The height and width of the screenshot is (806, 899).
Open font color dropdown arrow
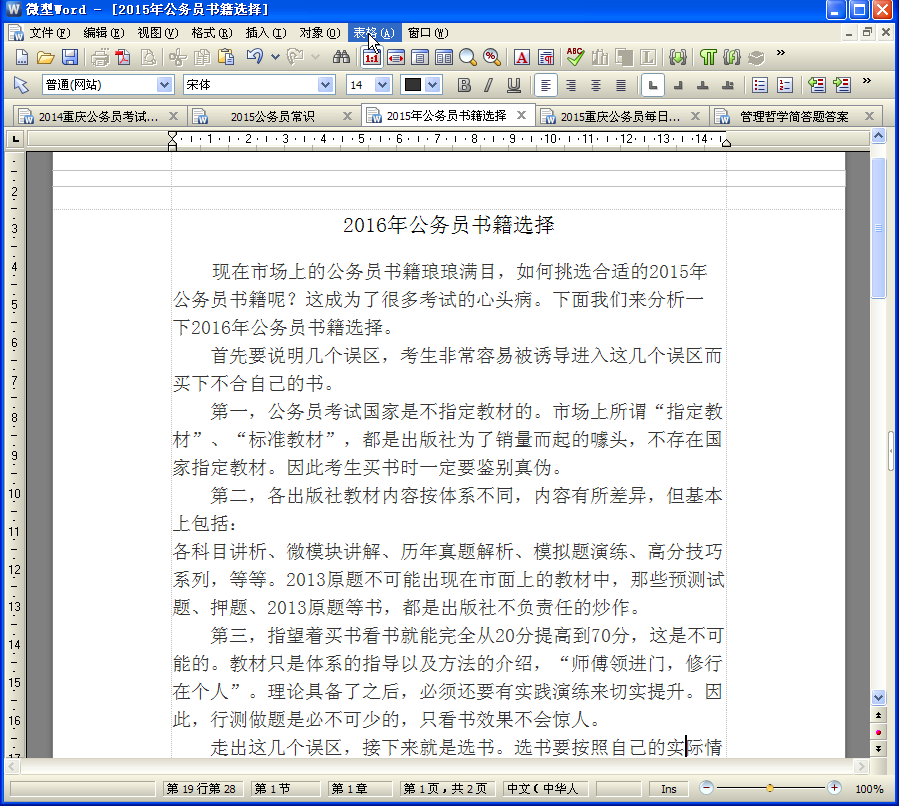pos(433,85)
